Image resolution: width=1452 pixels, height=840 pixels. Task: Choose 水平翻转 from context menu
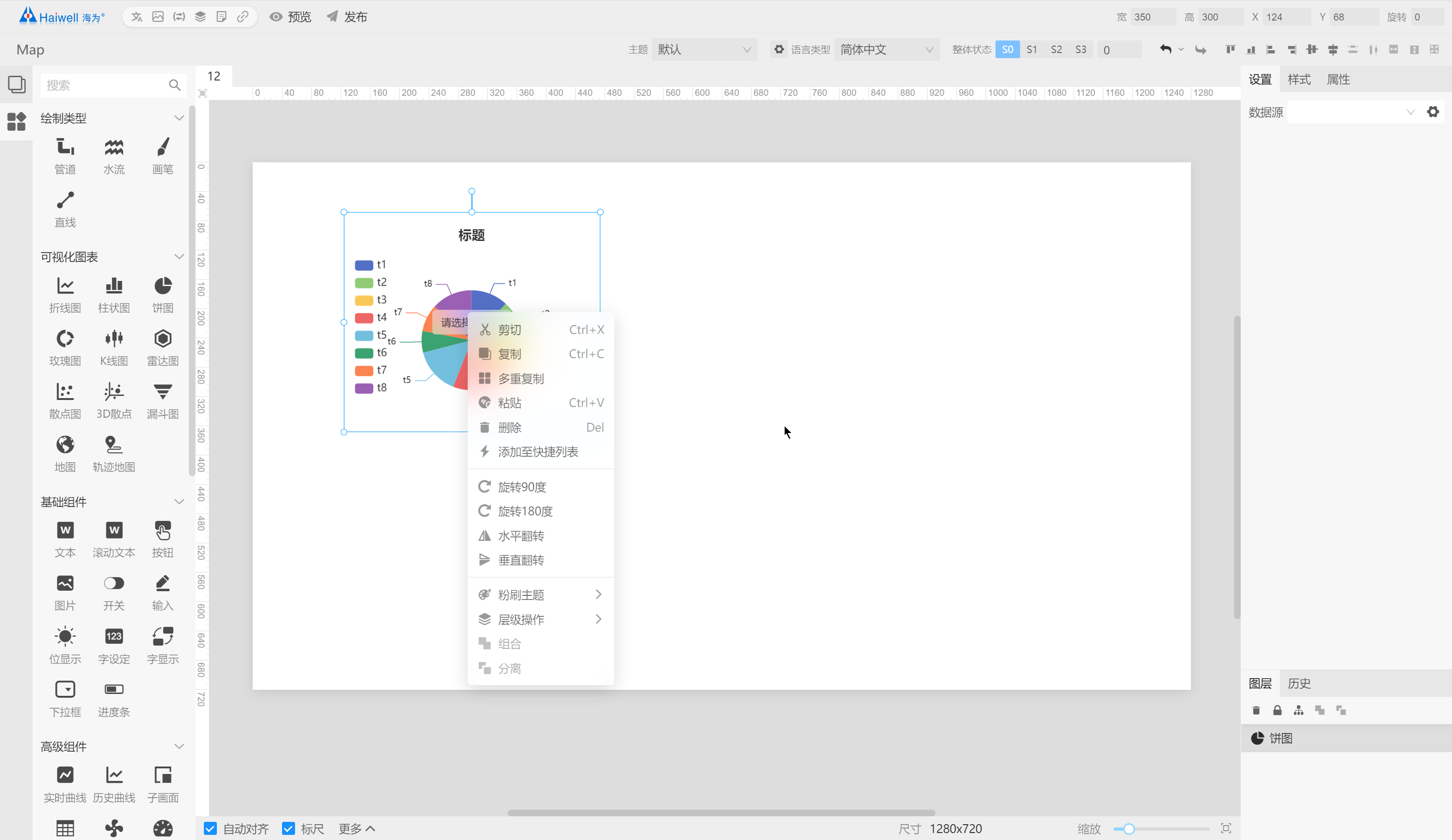pos(540,535)
